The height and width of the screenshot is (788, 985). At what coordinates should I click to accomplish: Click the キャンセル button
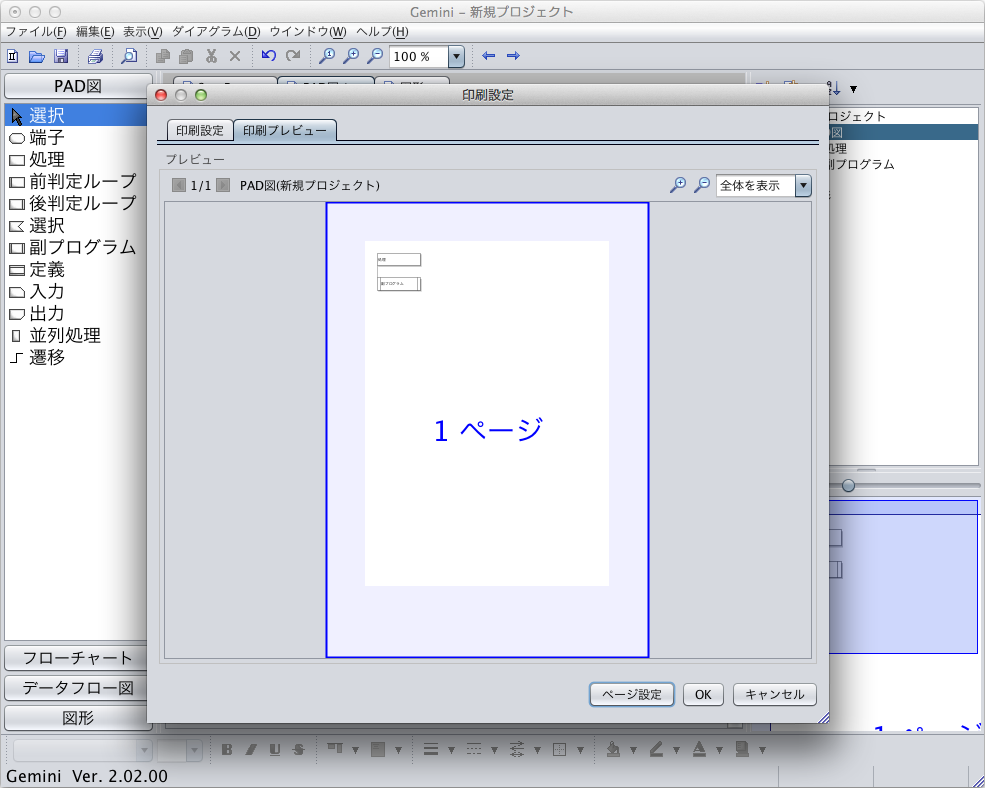pyautogui.click(x=775, y=694)
